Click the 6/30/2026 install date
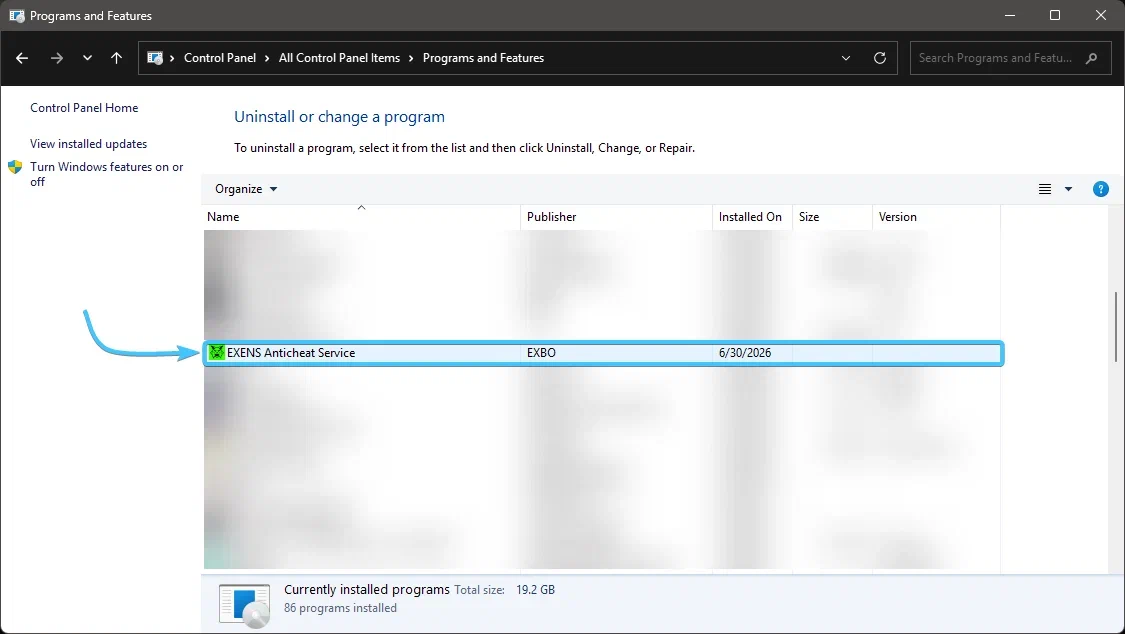The image size is (1125, 634). (745, 353)
